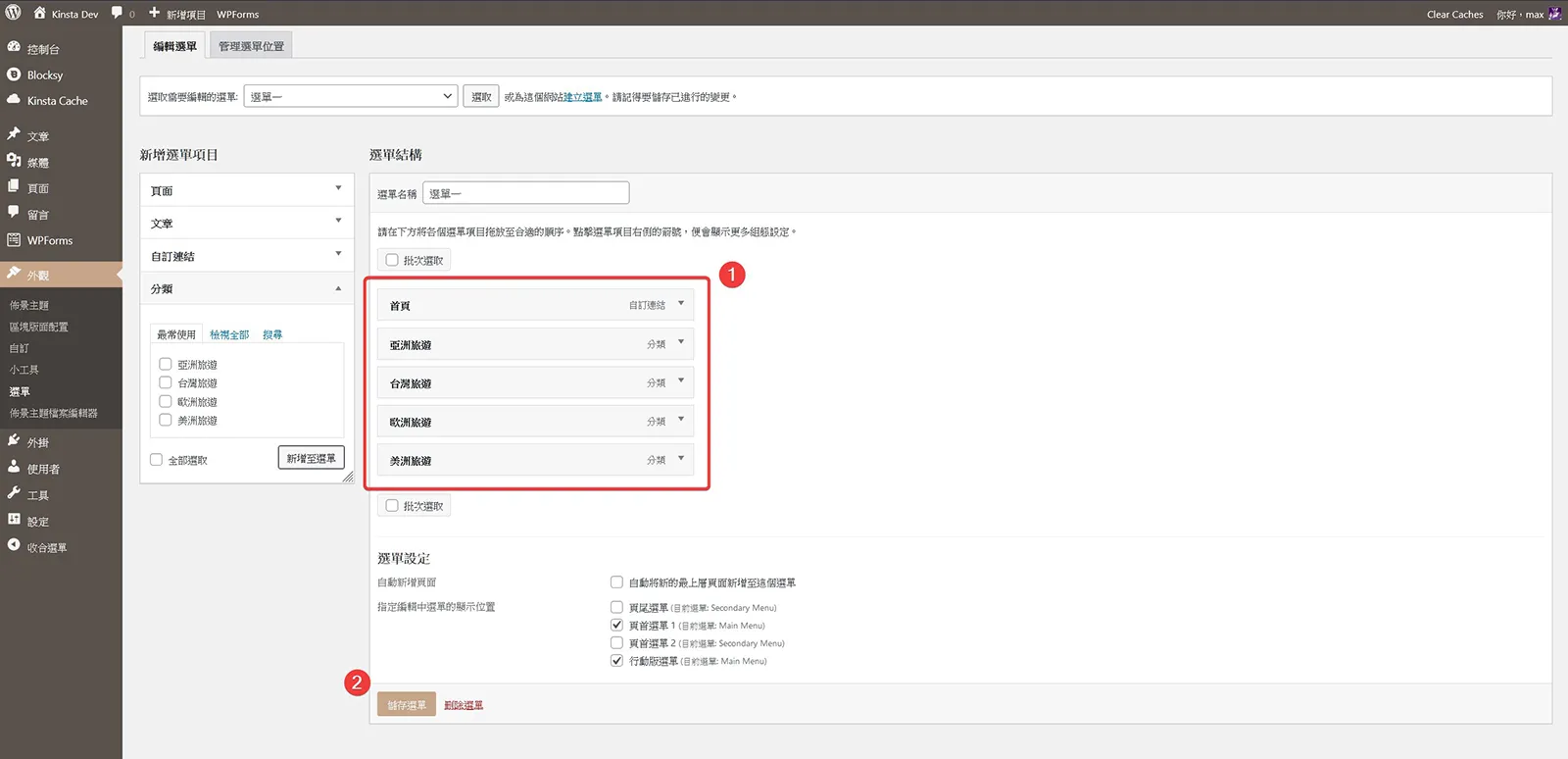Click the plus icon for 新增項目

pos(154,13)
